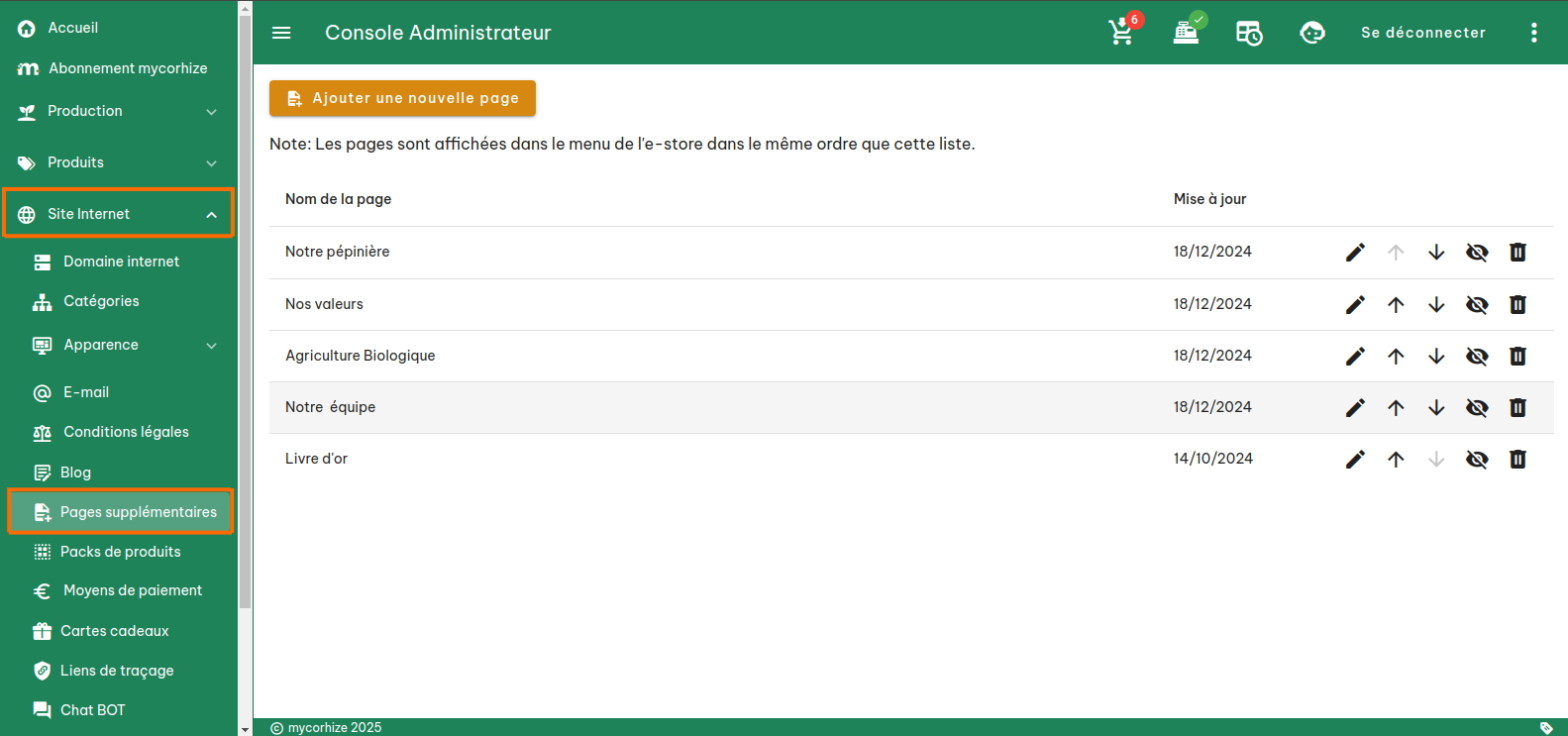Open the cash register icon

(1187, 32)
